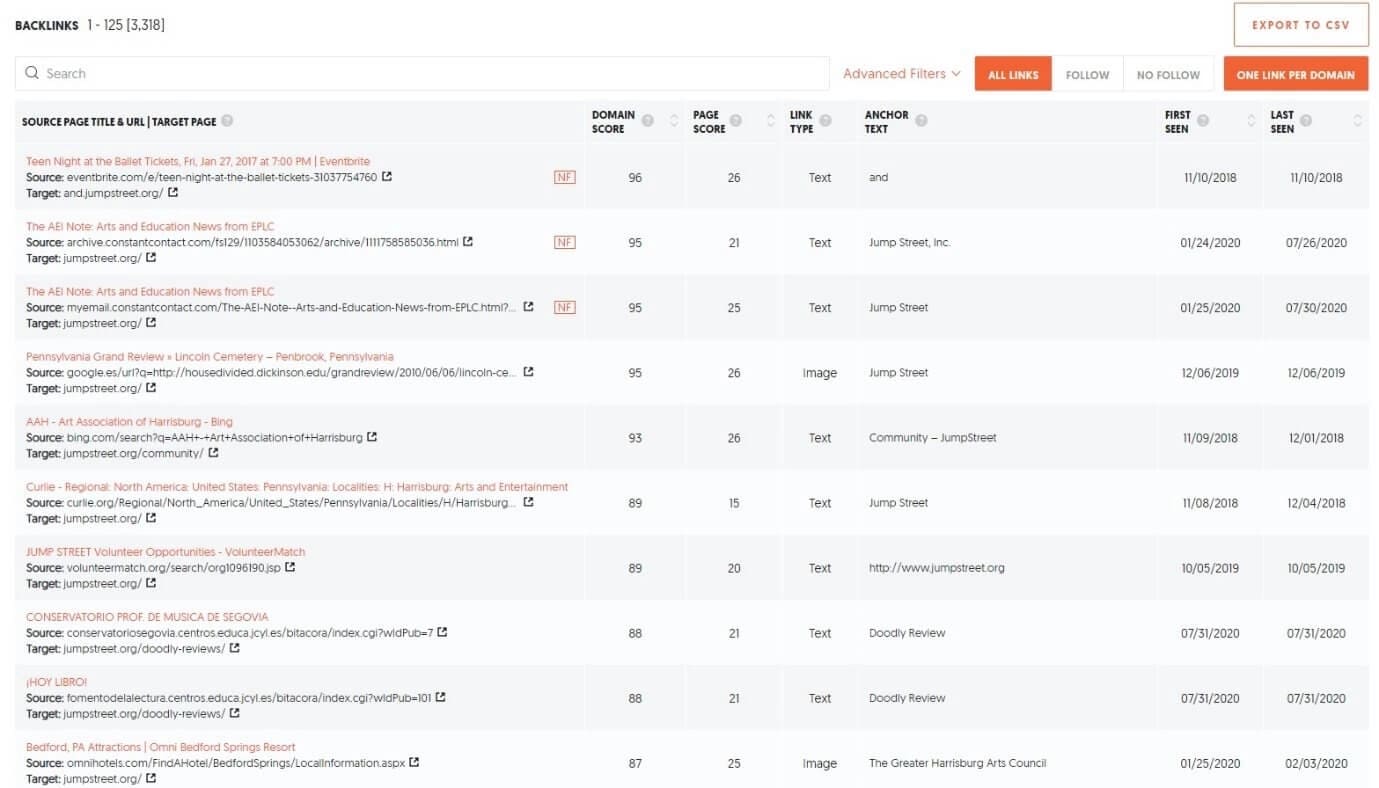
Task: Open external source link for curlie.org row
Action: click(529, 502)
